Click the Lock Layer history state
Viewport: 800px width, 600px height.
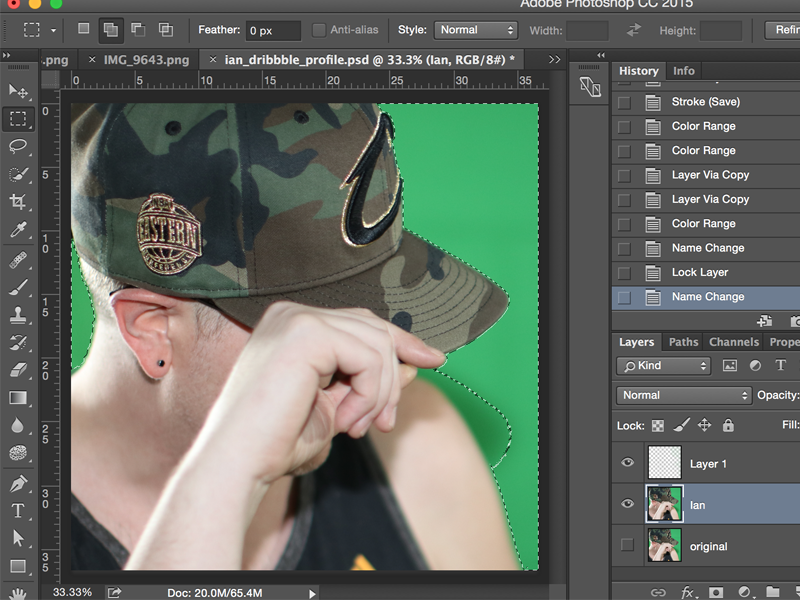(x=699, y=272)
